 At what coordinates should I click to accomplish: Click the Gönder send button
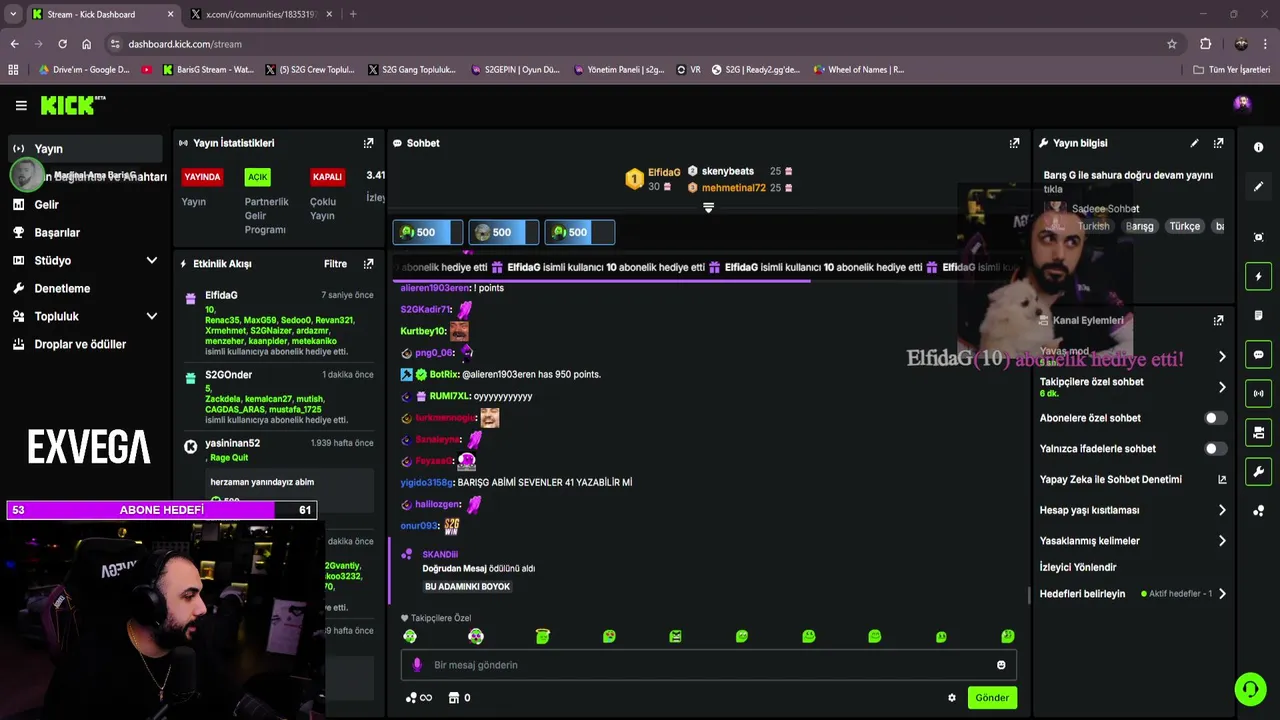coord(992,698)
